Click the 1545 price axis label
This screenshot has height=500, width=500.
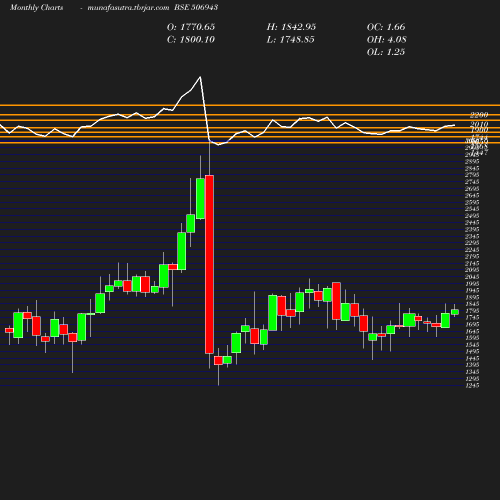472,345
